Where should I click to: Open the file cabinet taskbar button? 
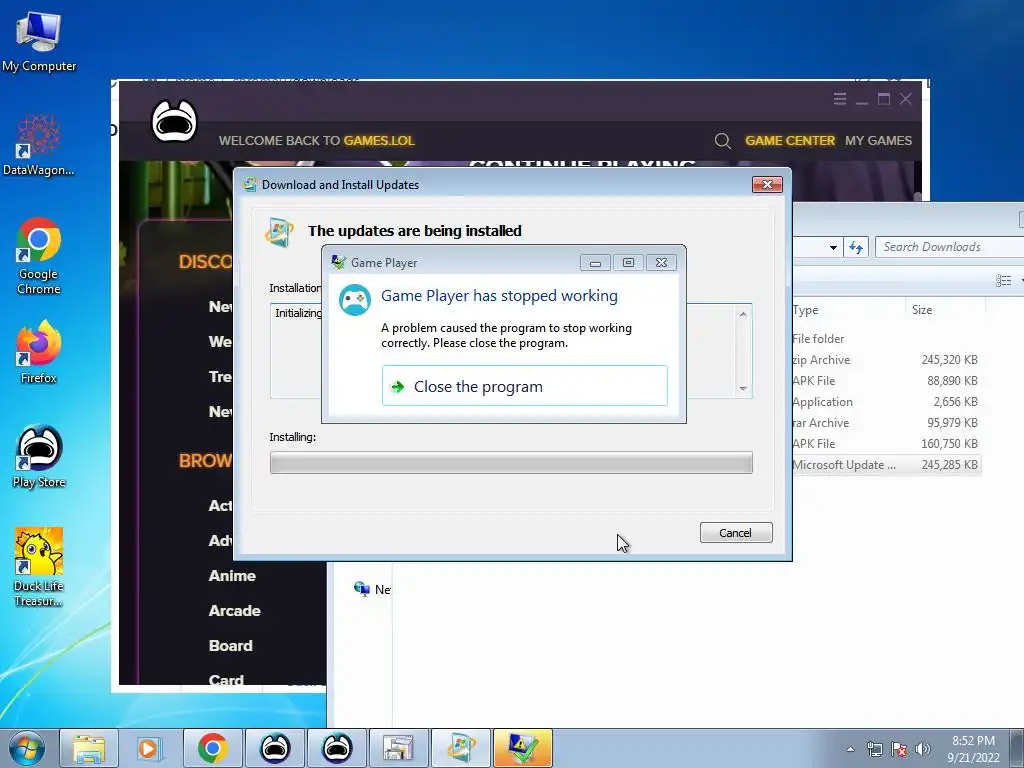point(398,748)
